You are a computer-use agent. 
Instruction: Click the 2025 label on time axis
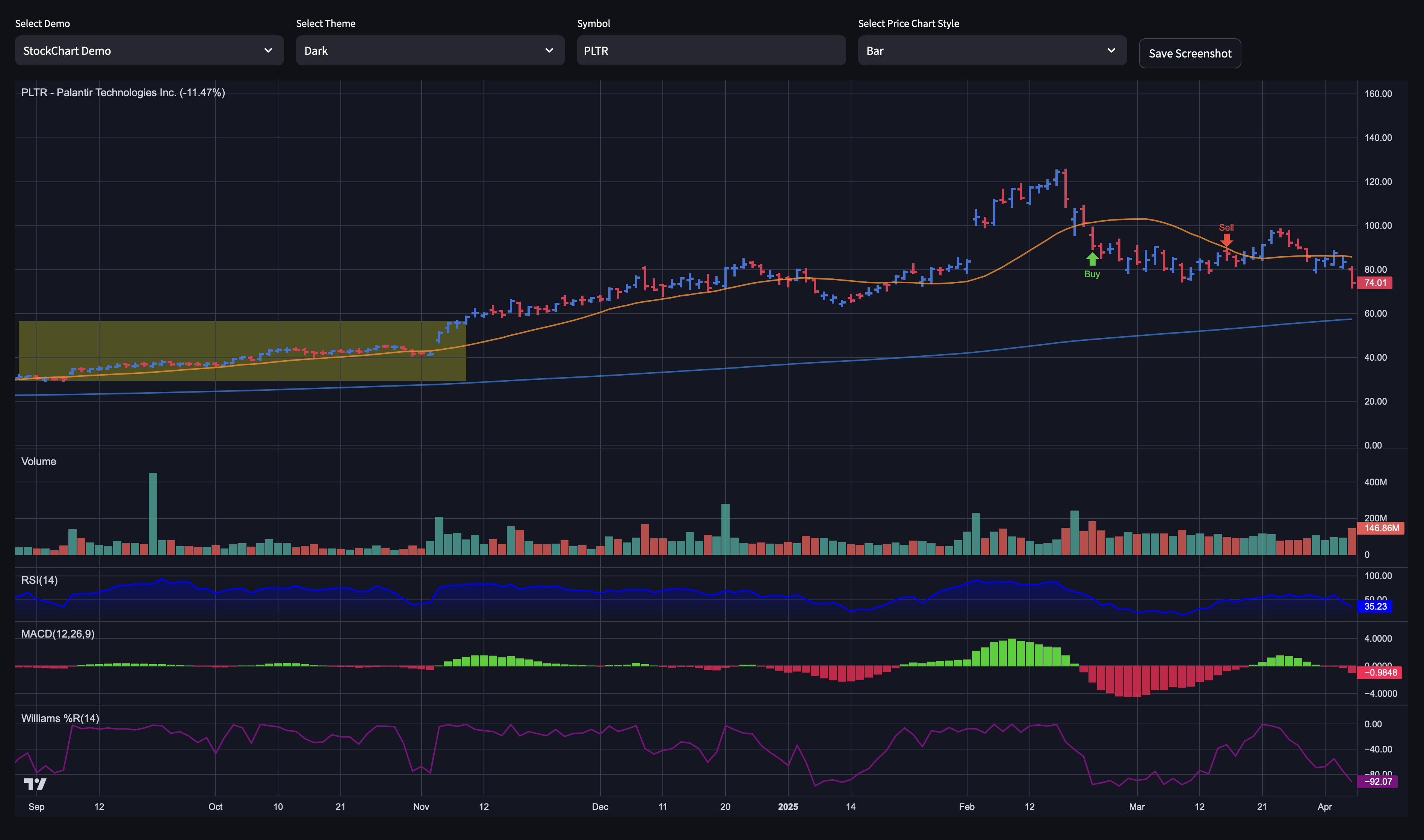(788, 807)
